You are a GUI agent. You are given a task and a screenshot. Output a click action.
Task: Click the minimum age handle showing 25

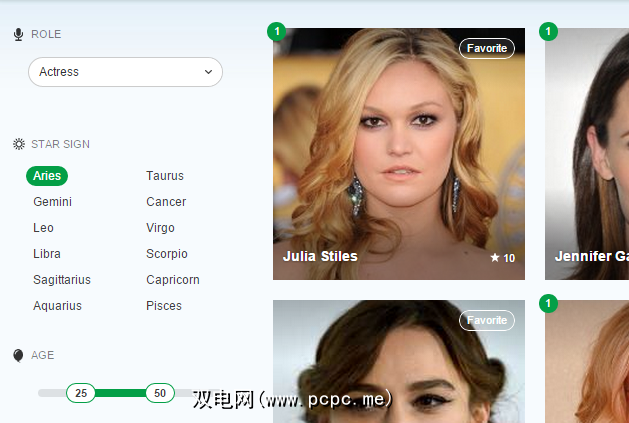(81, 393)
